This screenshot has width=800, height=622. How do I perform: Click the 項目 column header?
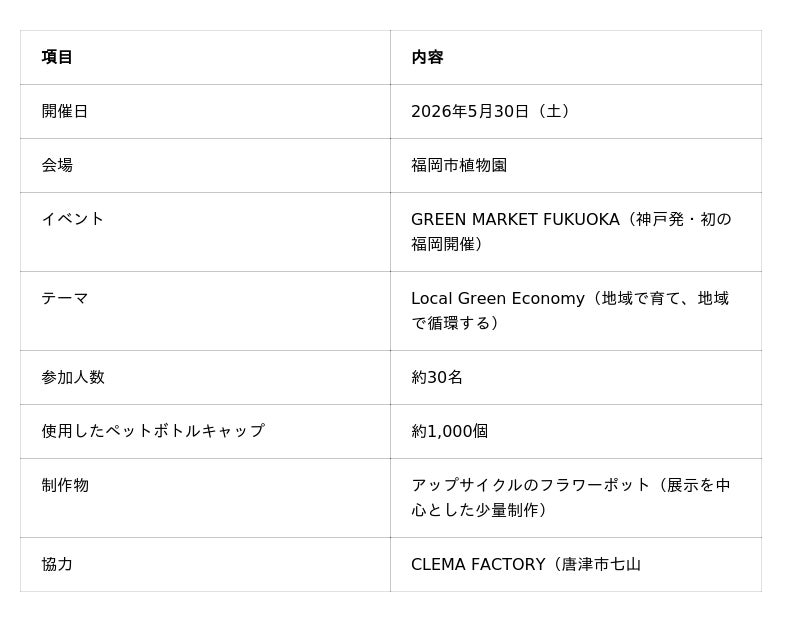pyautogui.click(x=57, y=57)
